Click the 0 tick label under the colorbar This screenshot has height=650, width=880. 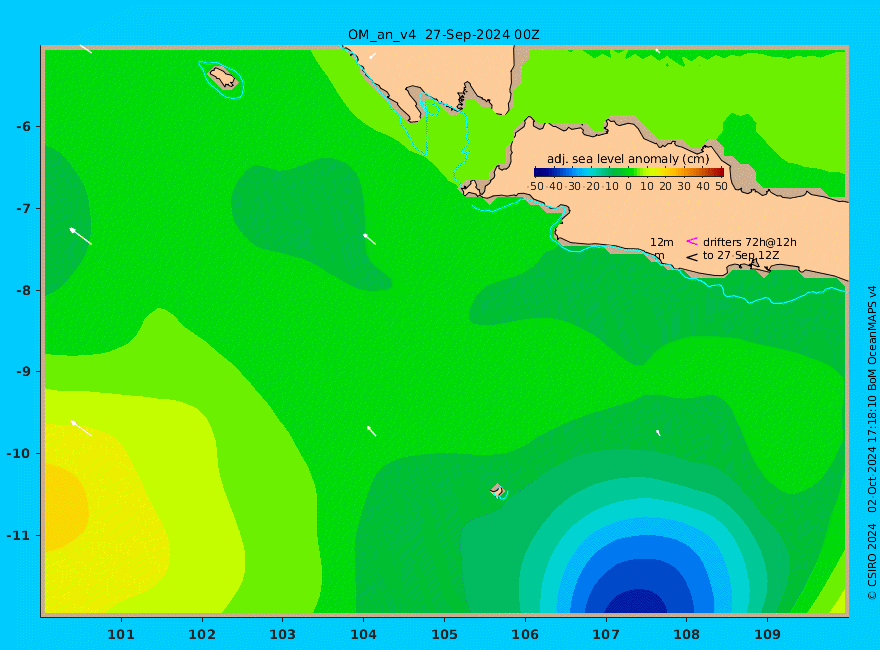coord(629,186)
